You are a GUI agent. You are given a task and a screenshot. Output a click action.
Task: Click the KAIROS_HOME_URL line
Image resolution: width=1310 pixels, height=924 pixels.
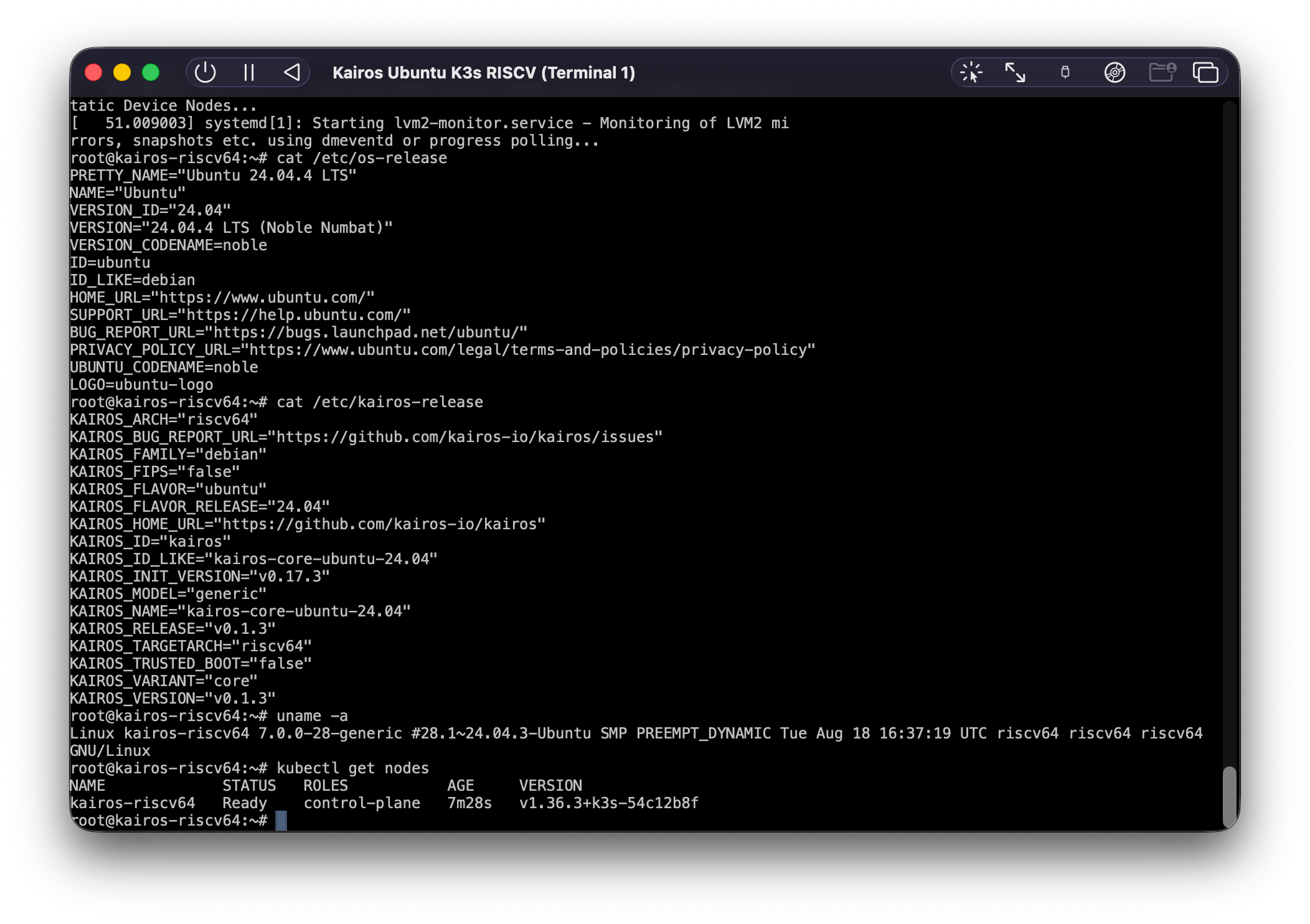click(x=308, y=524)
